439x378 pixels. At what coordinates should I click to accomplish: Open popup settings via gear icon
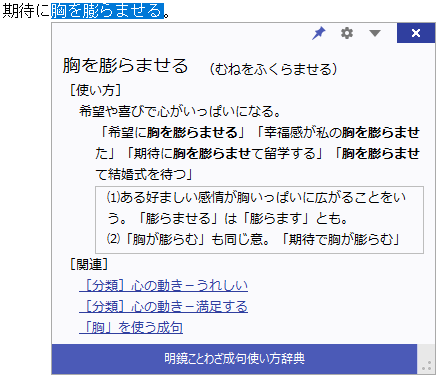tap(347, 33)
